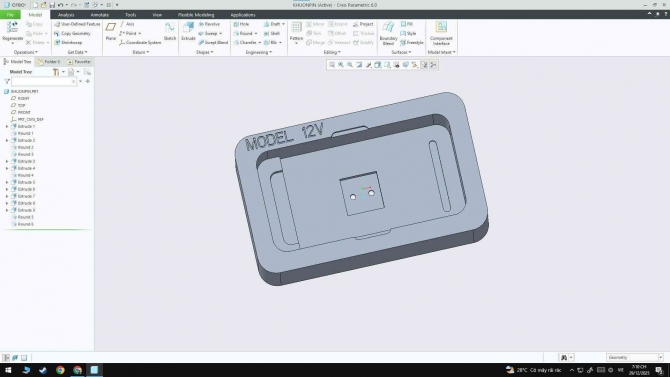Switch to Flexible Modeling tab

[x=196, y=15]
